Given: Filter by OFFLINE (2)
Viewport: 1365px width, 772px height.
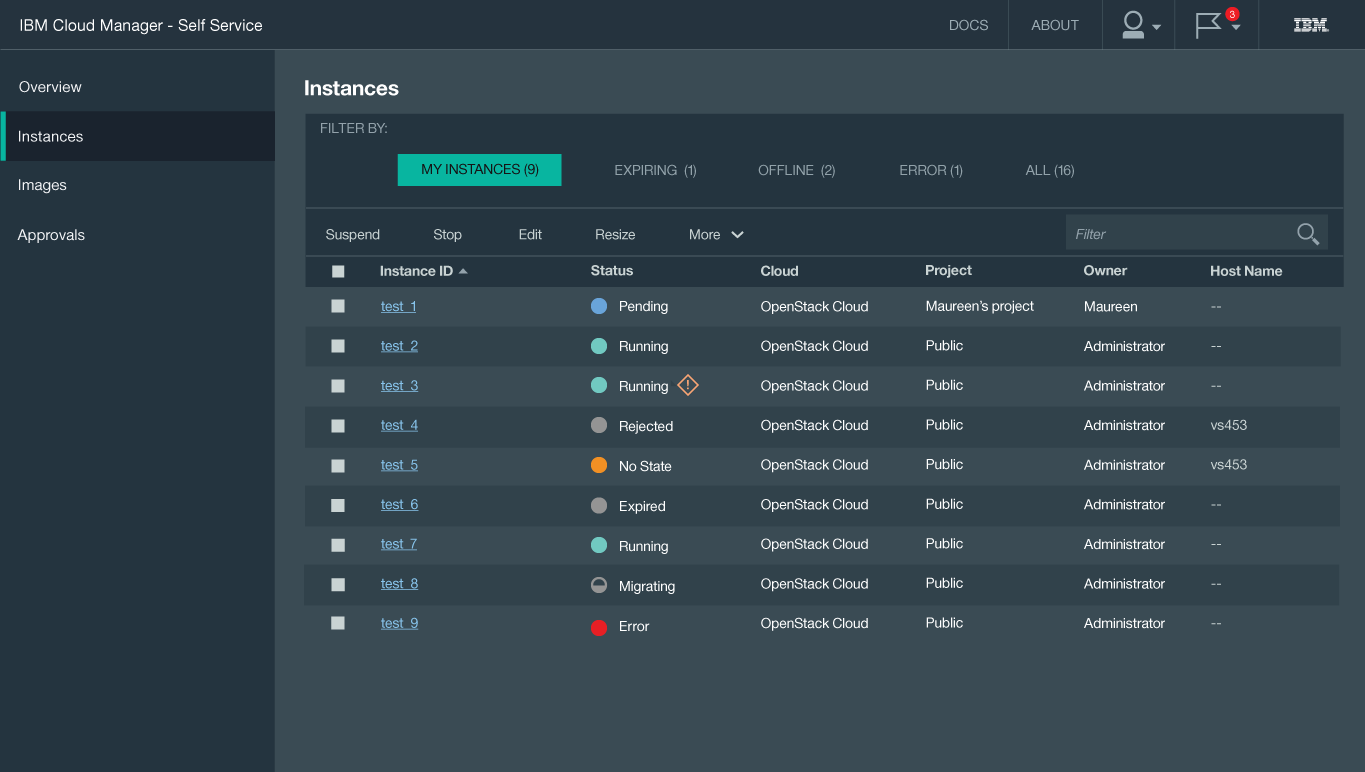Looking at the screenshot, I should 796,170.
